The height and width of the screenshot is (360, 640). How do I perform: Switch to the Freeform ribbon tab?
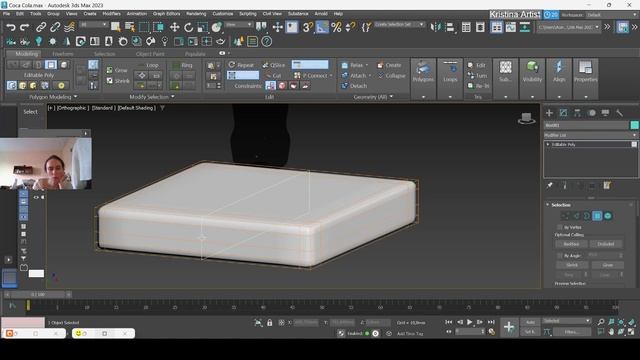pyautogui.click(x=63, y=54)
